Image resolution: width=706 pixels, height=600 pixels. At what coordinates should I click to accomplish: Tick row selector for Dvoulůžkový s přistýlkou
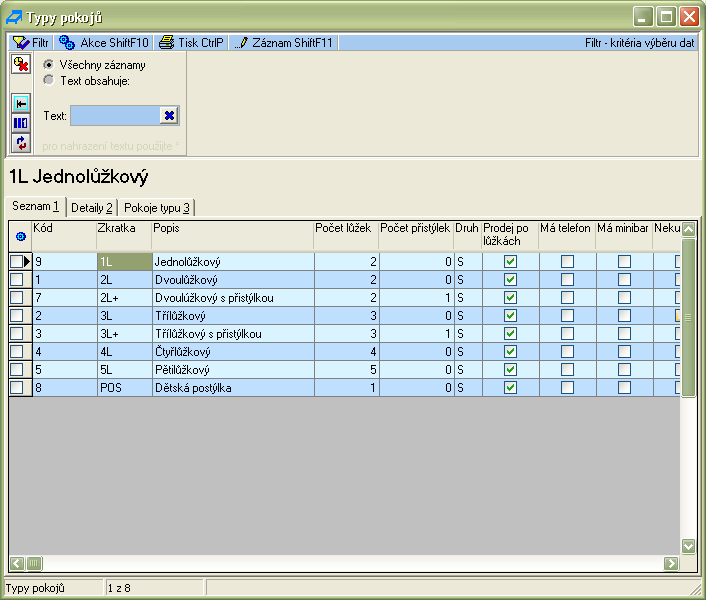click(17, 298)
